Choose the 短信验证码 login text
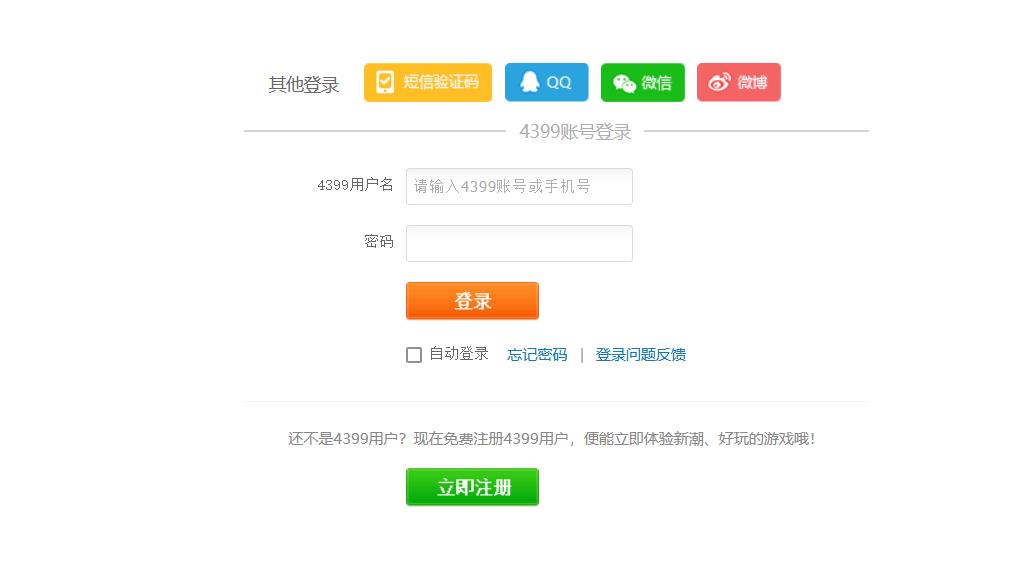The height and width of the screenshot is (561, 1013). [x=441, y=81]
